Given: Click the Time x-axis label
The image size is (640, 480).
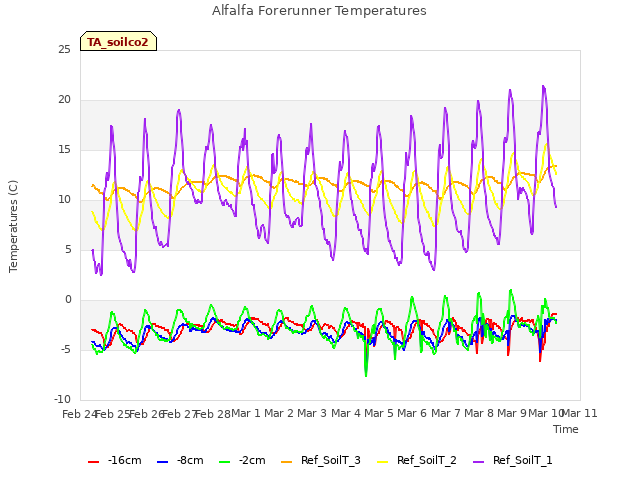Looking at the screenshot, I should (x=566, y=429).
